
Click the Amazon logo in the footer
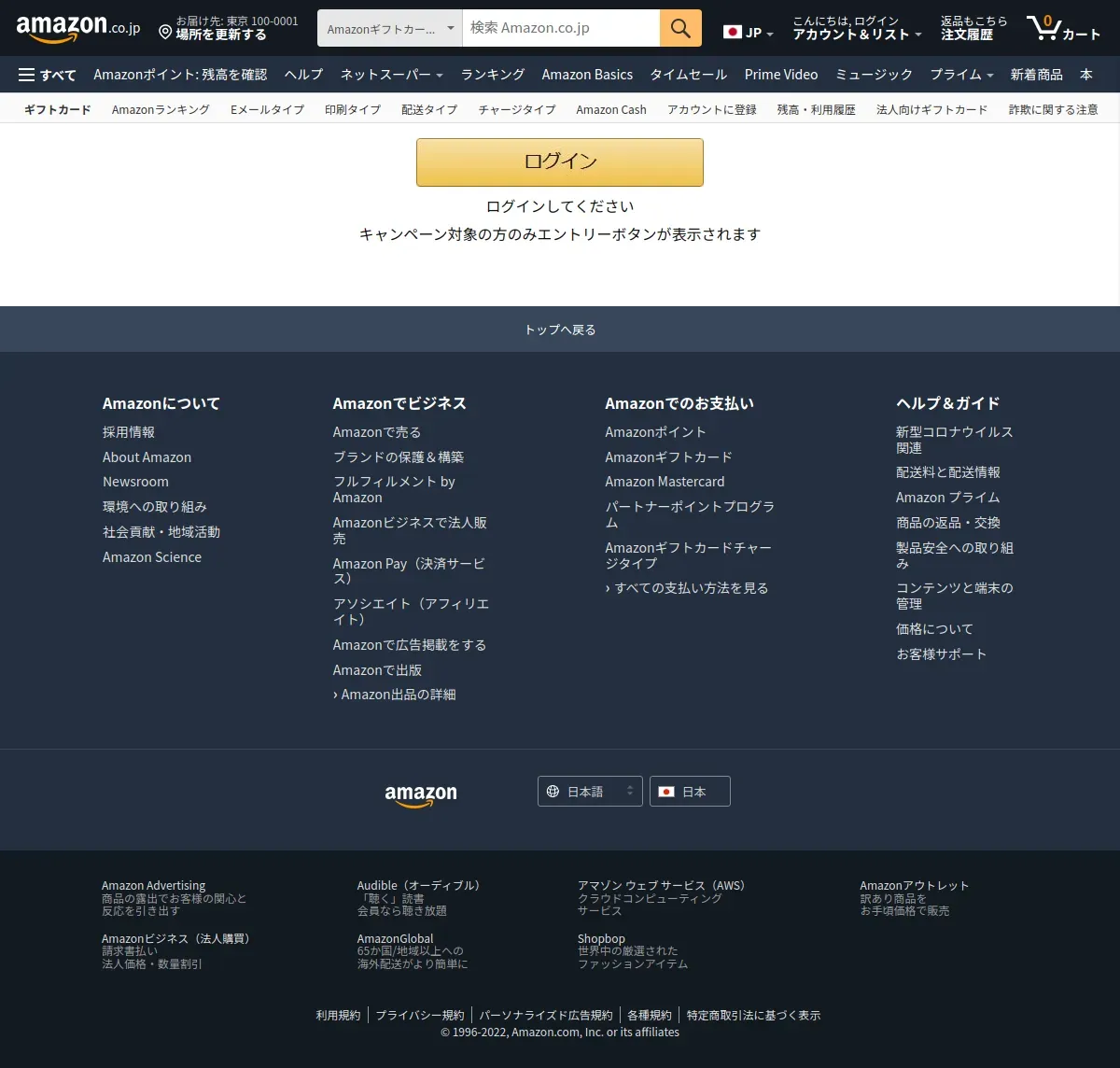[x=421, y=795]
